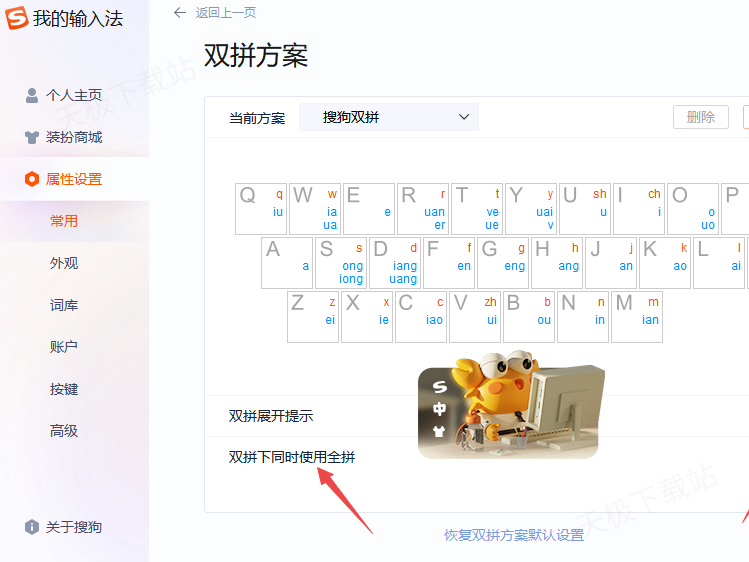Open 装扮商城 in sidebar
Viewport: 749px width, 562px height.
coord(74,138)
